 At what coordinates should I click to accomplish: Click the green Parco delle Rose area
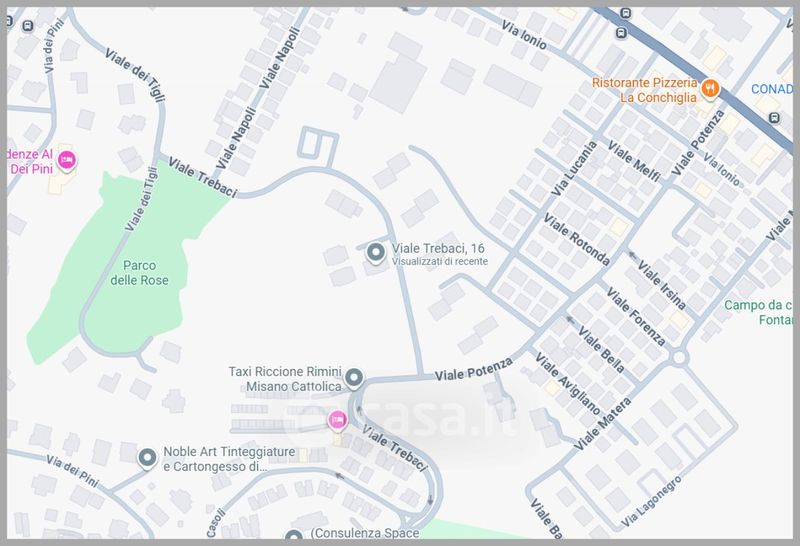[110, 300]
